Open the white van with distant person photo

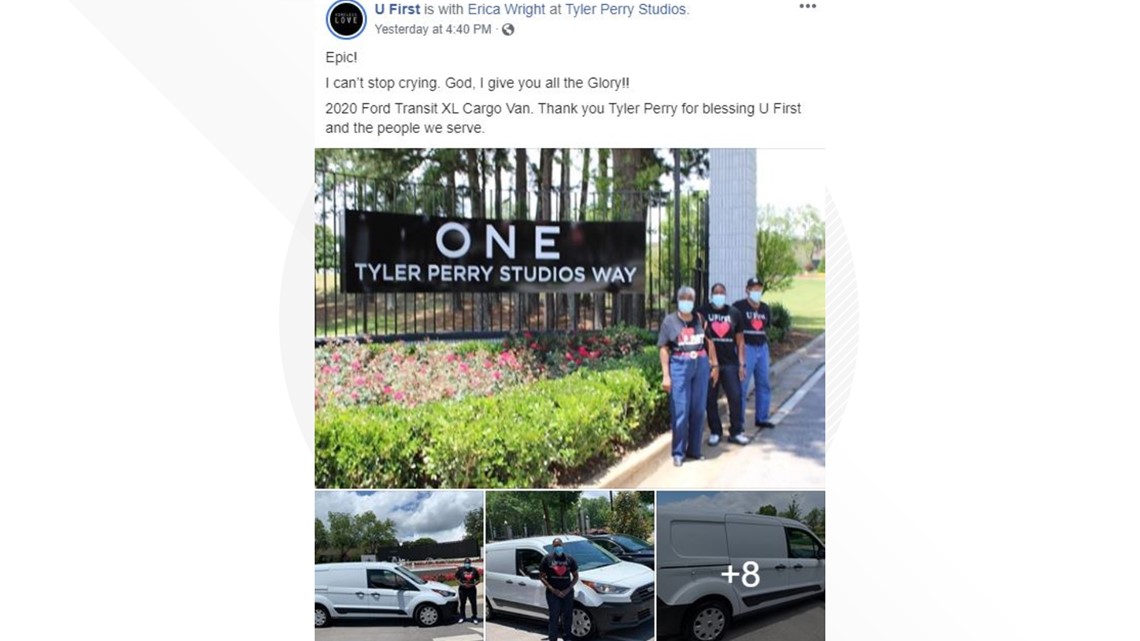pyautogui.click(x=399, y=565)
